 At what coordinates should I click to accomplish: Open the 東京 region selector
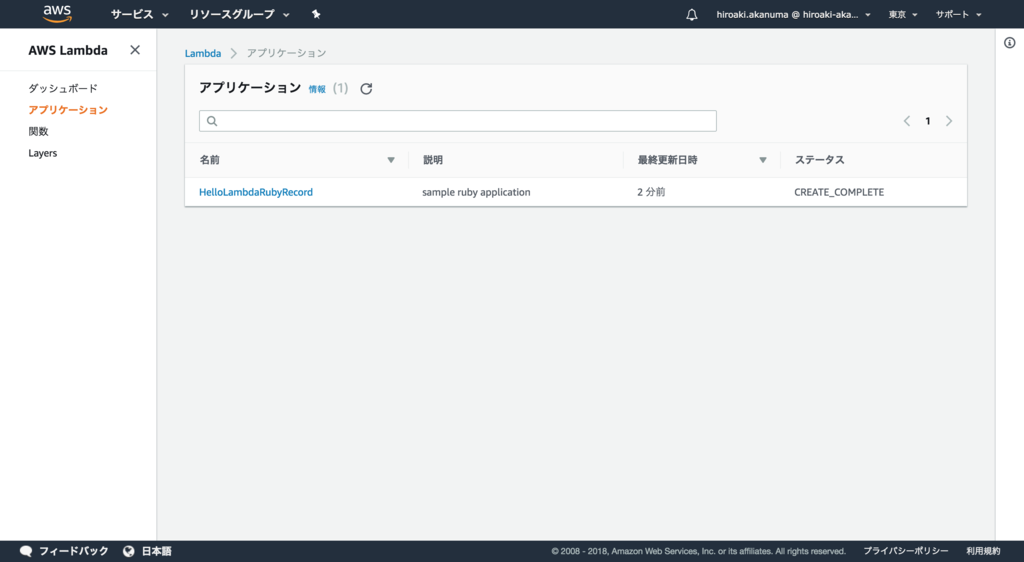tap(903, 14)
